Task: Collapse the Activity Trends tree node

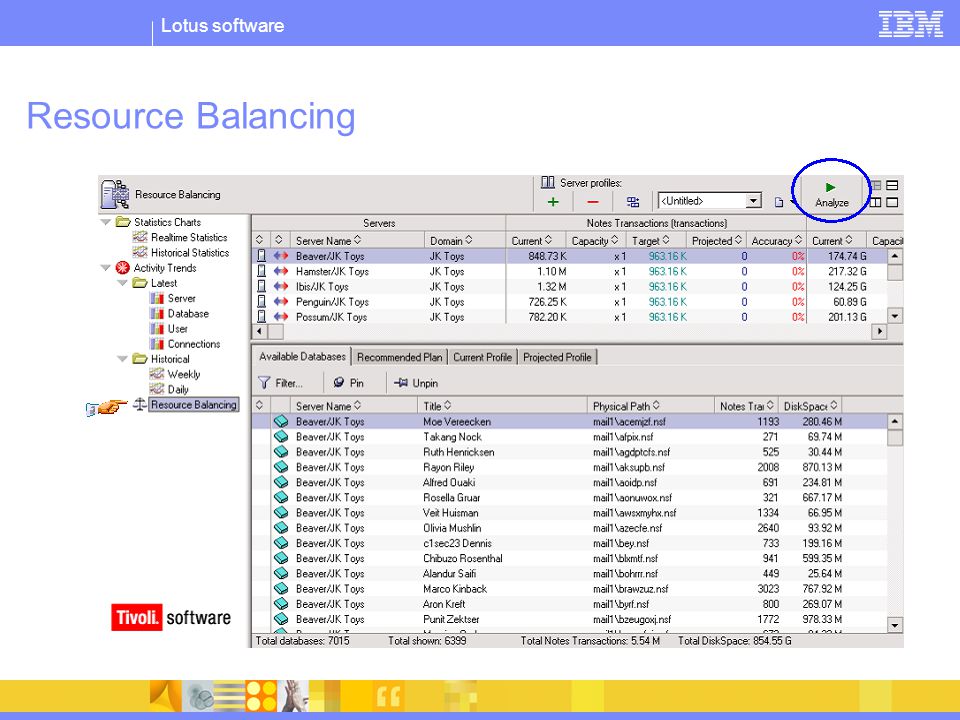Action: click(x=106, y=268)
